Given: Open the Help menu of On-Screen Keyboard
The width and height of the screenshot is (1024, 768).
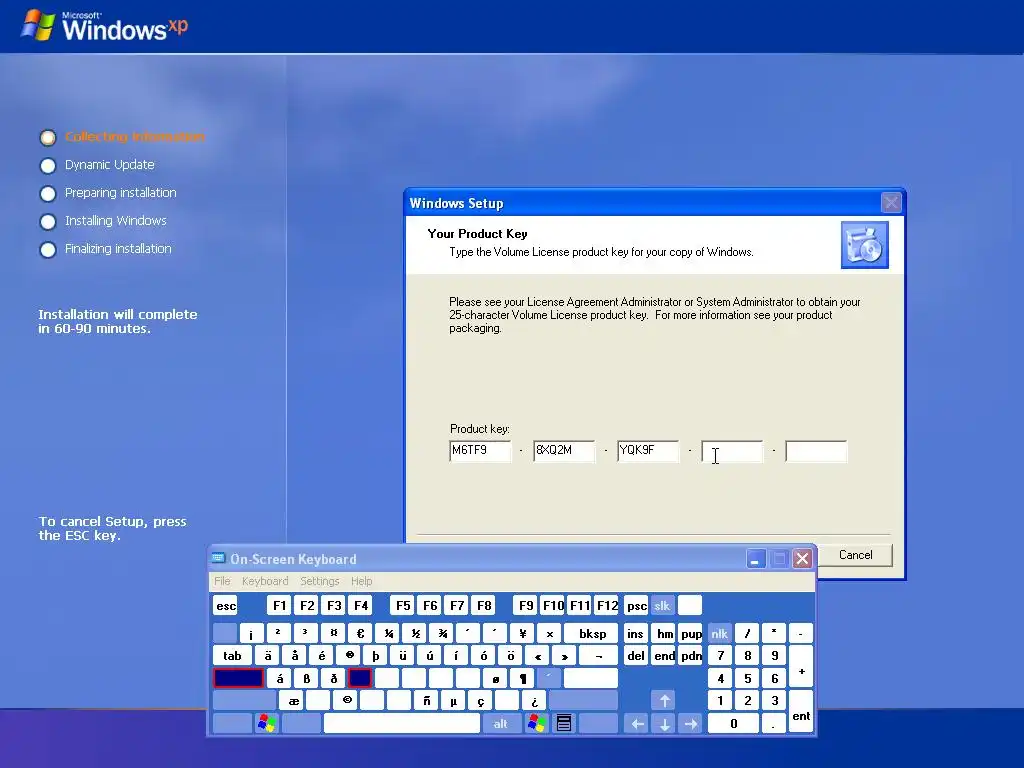Looking at the screenshot, I should pos(361,581).
